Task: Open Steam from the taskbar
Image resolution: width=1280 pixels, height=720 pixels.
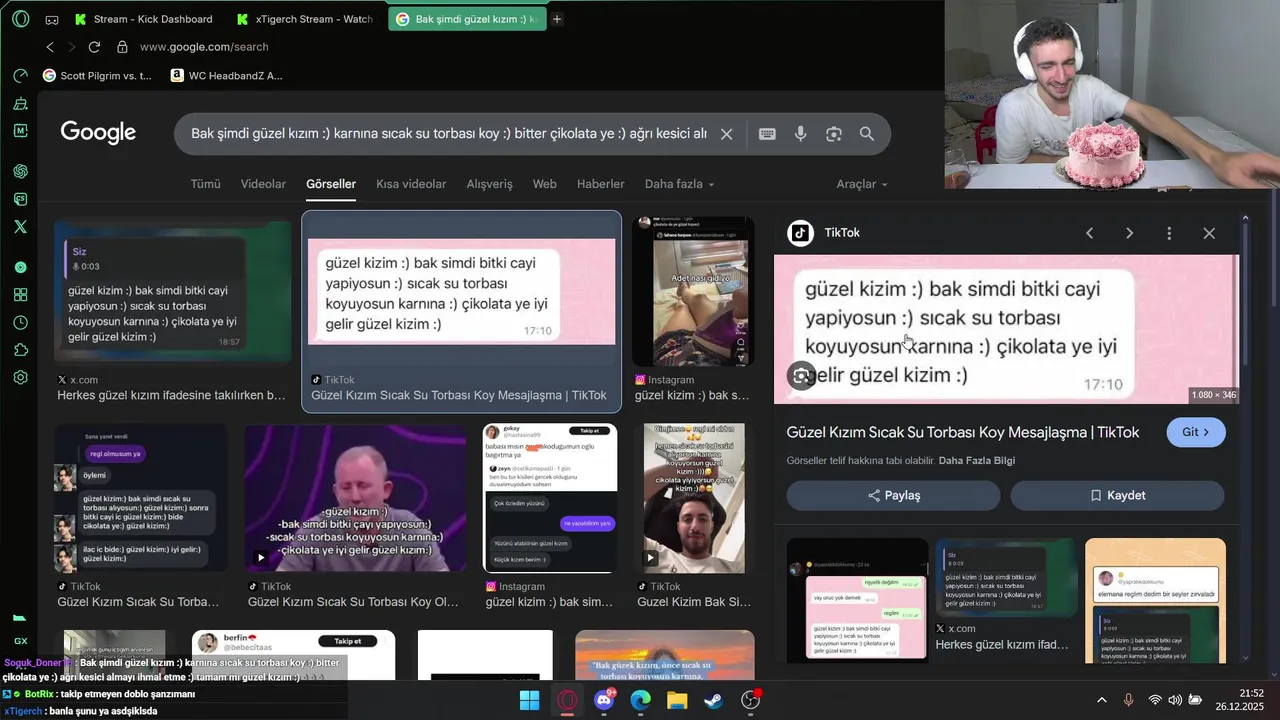Action: (x=713, y=700)
